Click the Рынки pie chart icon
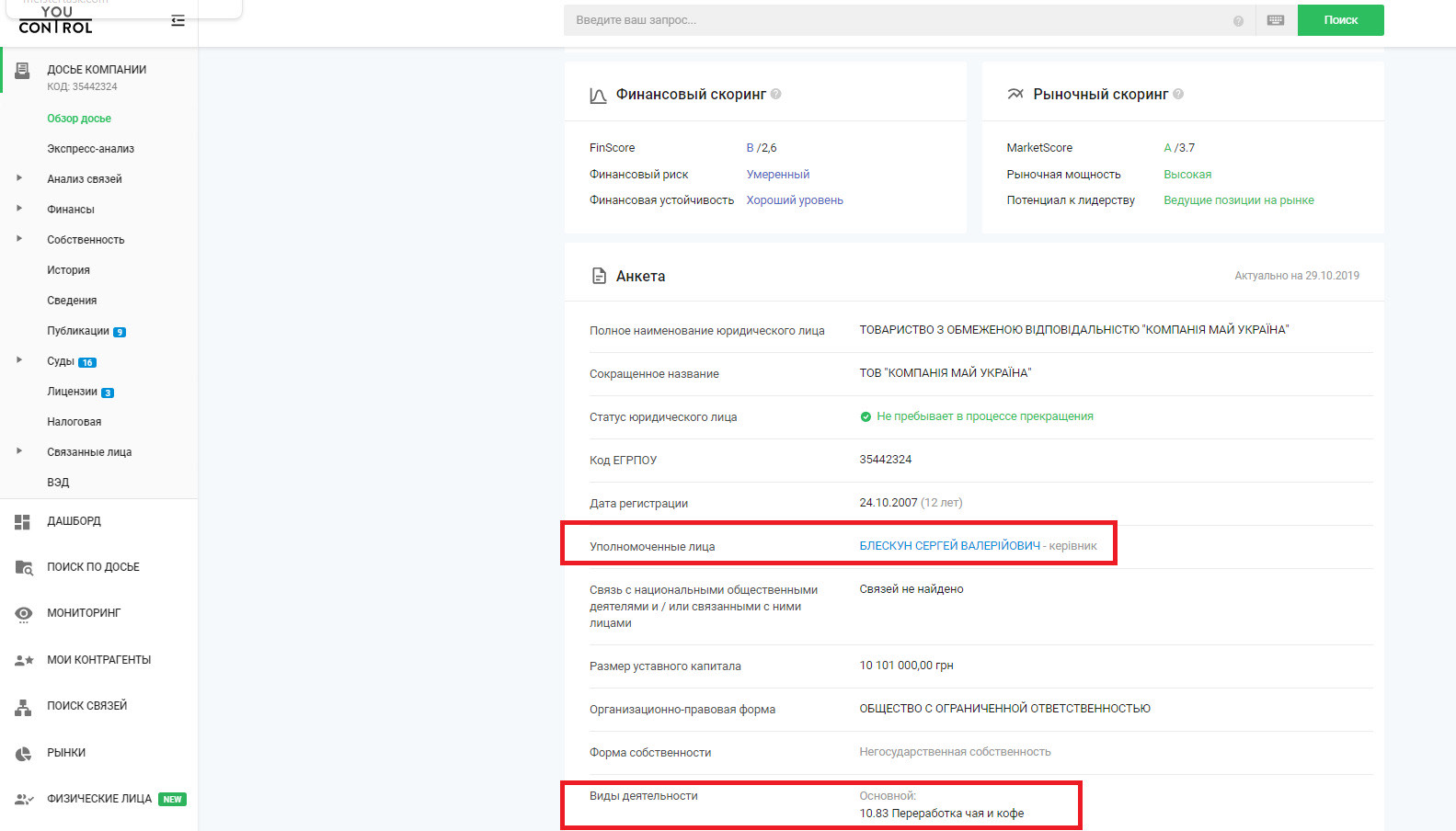Viewport: 1456px width, 831px height. [23, 754]
